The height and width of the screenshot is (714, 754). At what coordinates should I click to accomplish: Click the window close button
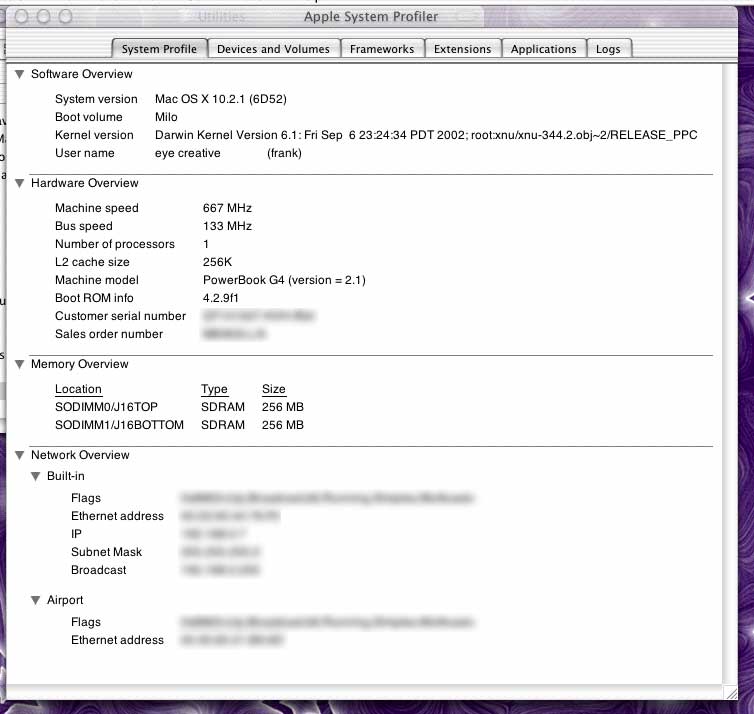point(22,16)
